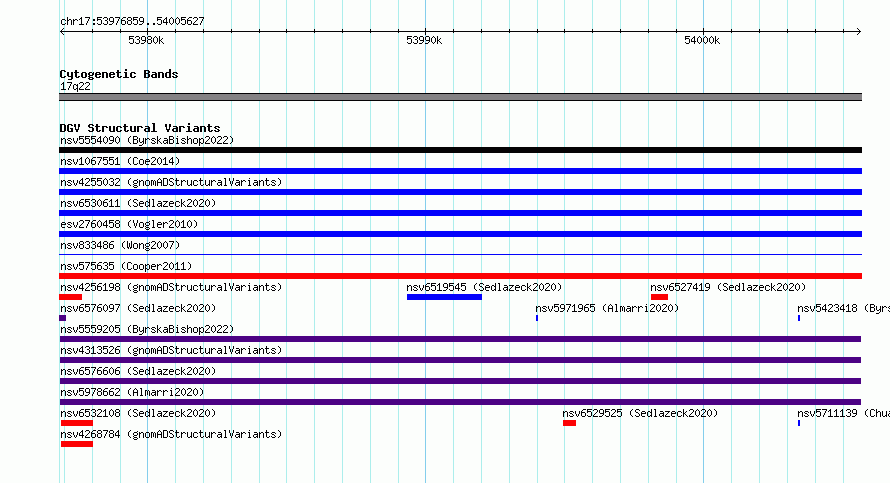890x483 pixels.
Task: Click the short red nsv4256198 bar
Action: [70, 297]
